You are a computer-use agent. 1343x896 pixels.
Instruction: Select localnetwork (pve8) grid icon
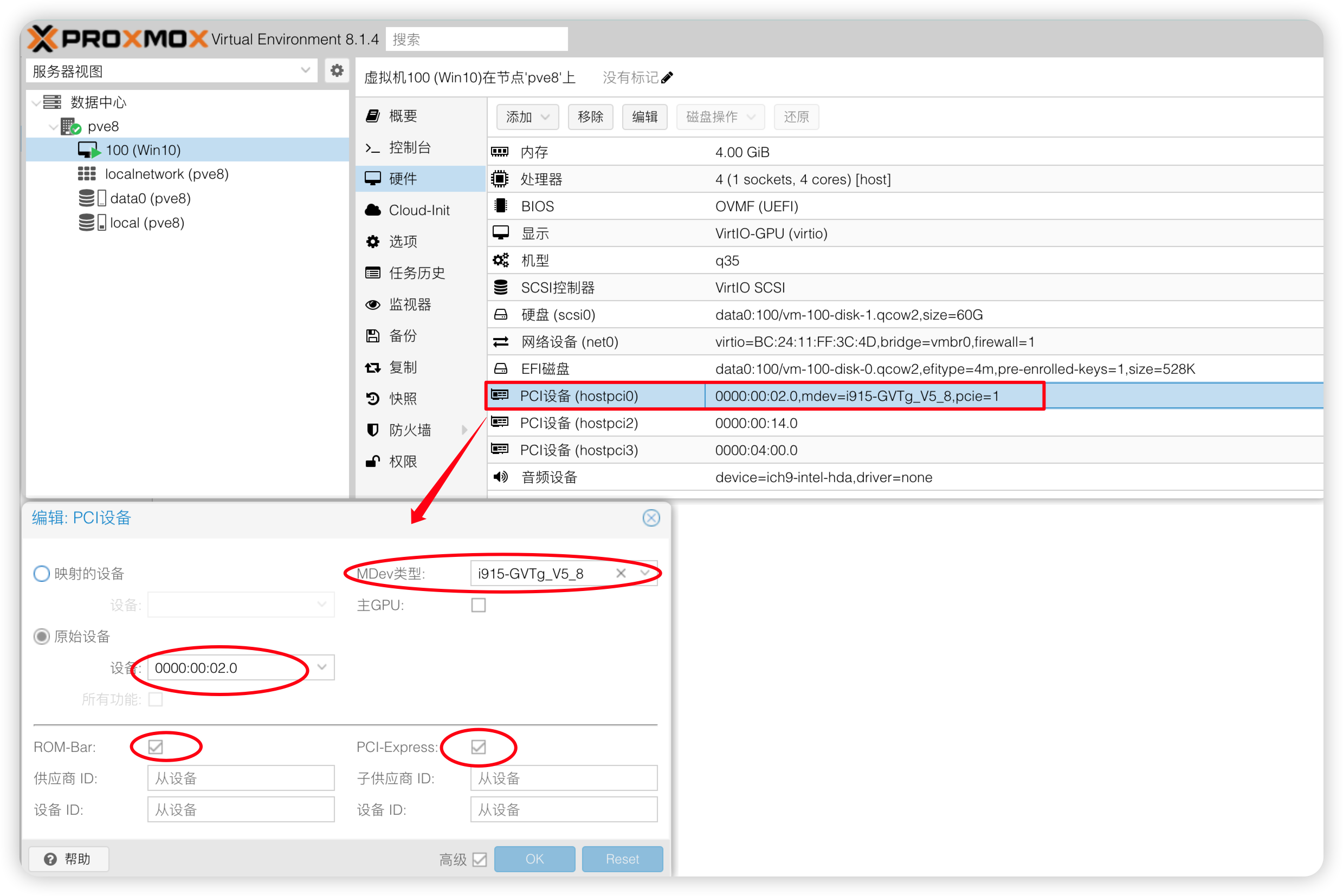(x=87, y=174)
